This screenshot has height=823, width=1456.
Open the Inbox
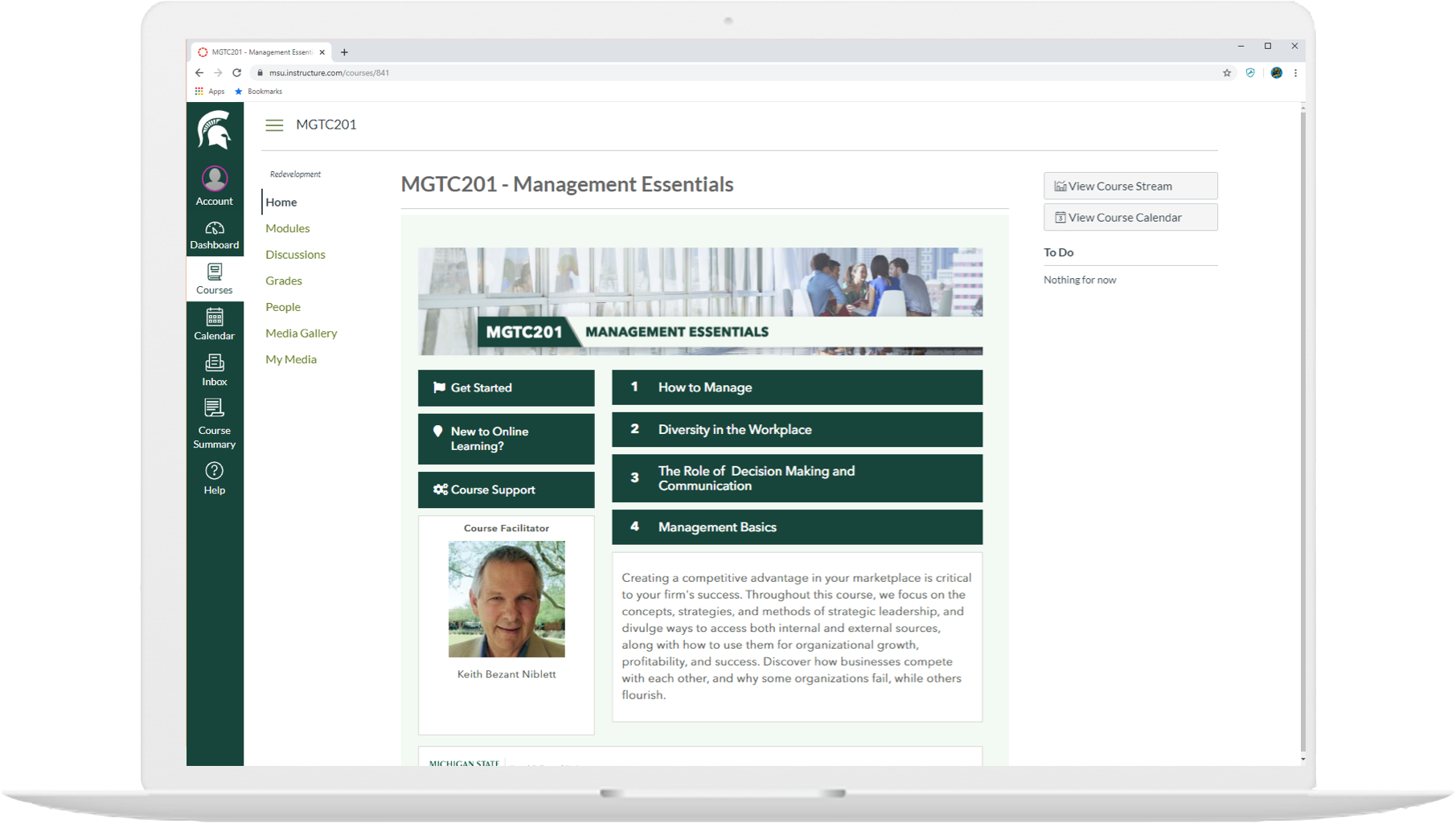click(214, 370)
